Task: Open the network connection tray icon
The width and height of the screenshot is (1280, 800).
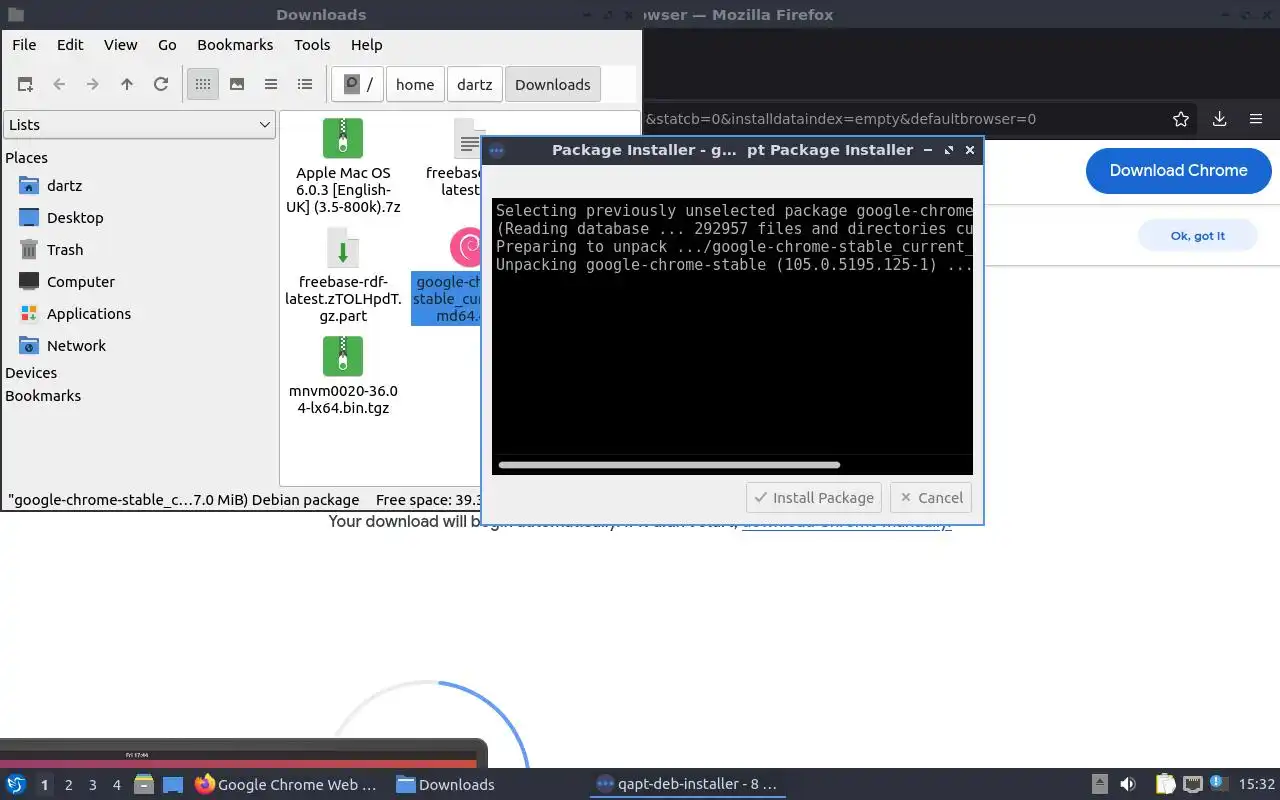Action: (x=1193, y=785)
